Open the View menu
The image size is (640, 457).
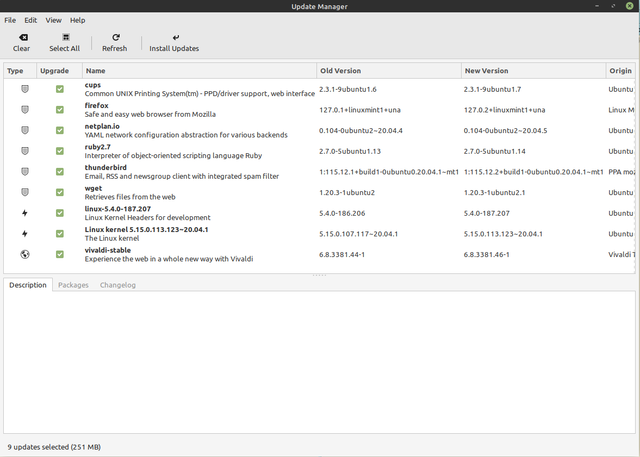[x=53, y=20]
